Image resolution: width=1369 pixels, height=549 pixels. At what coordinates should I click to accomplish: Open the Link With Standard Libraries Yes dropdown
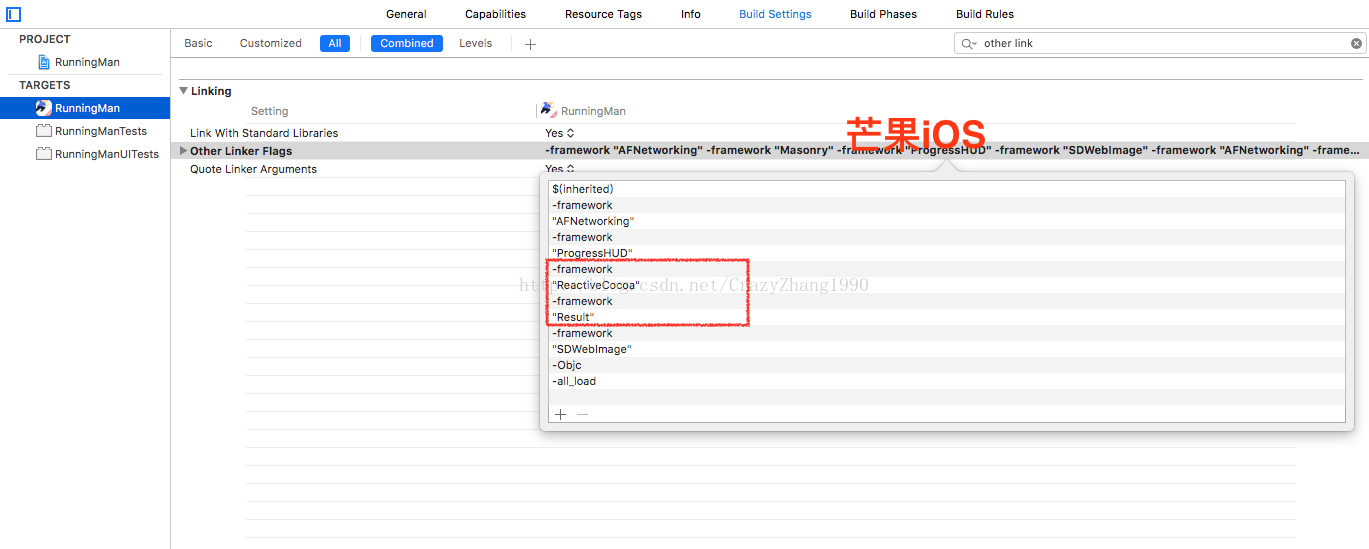tap(559, 133)
